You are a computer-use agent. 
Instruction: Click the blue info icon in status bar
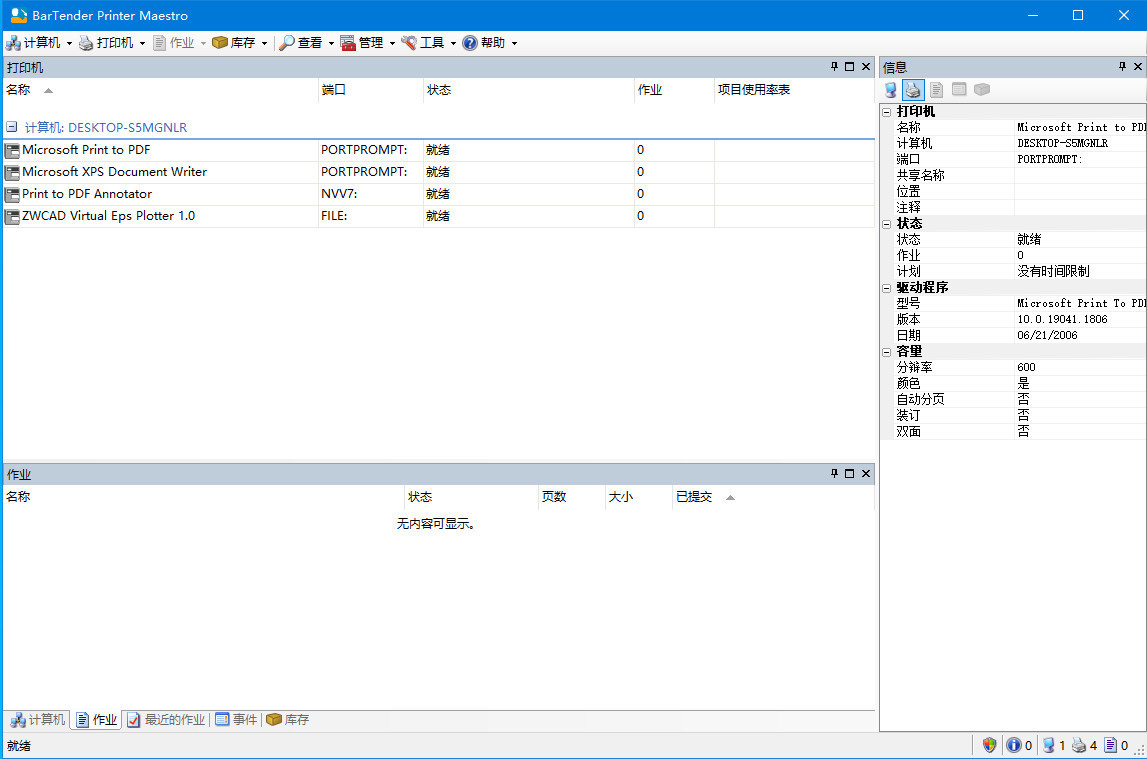(x=1013, y=745)
